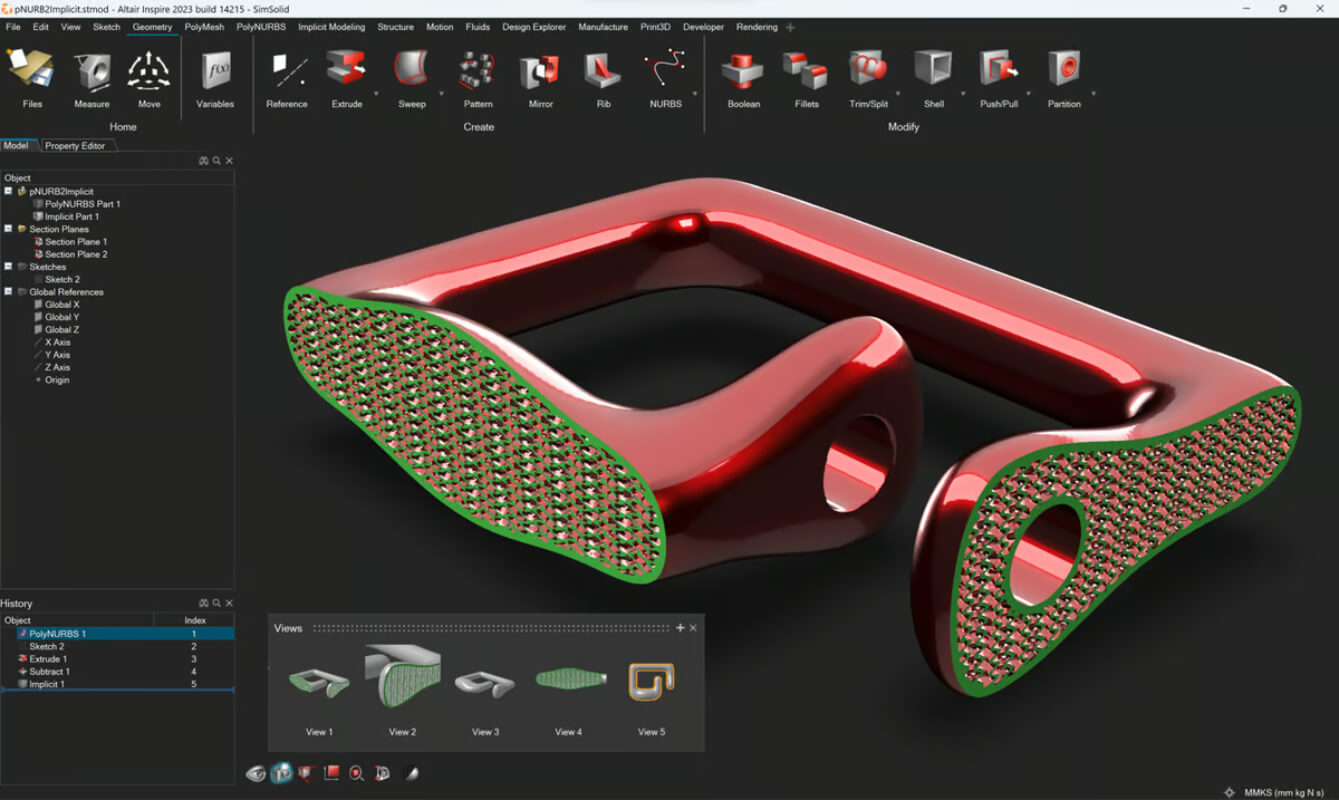Click the magnifier zoom icon in bottom toolbar
The image size is (1339, 800).
357,773
